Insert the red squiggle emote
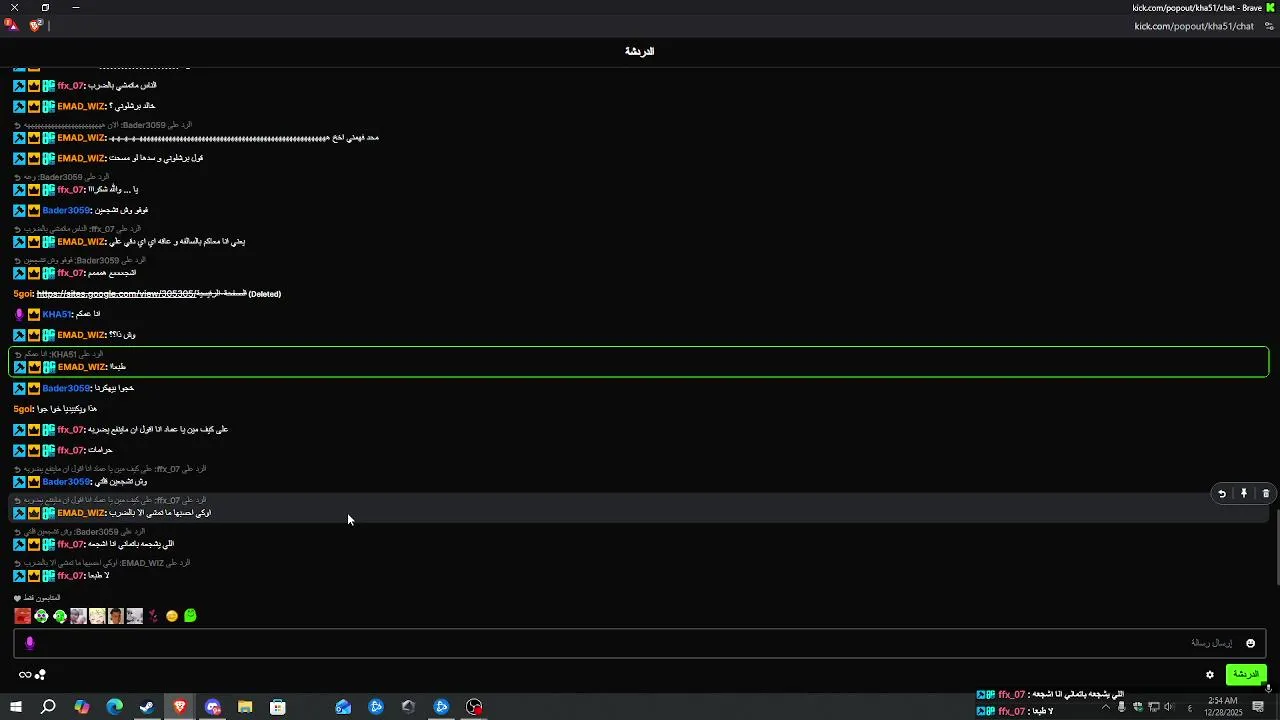 (153, 616)
